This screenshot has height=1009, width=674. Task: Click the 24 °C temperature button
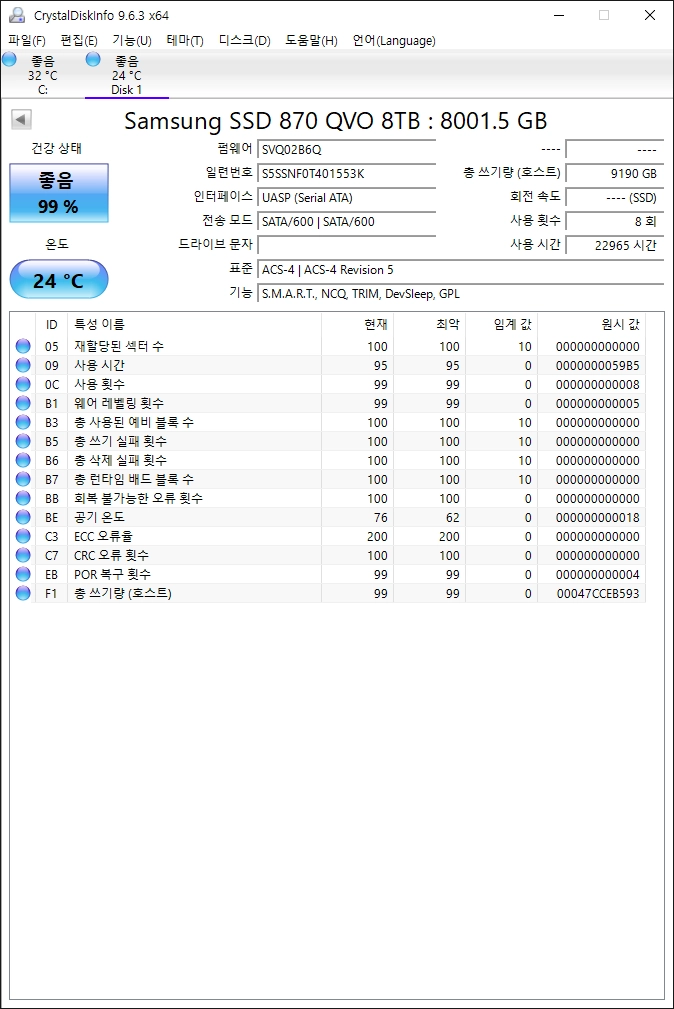[x=59, y=280]
